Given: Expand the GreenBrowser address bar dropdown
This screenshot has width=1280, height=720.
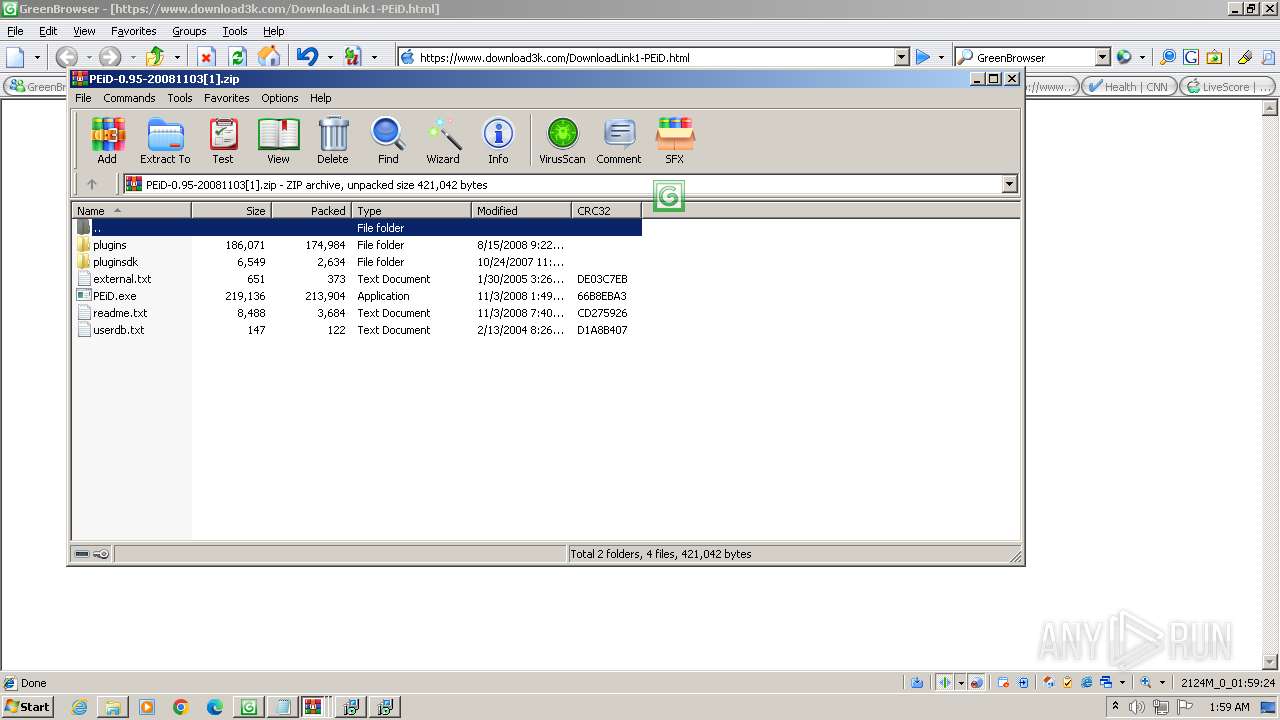Looking at the screenshot, I should coord(901,57).
